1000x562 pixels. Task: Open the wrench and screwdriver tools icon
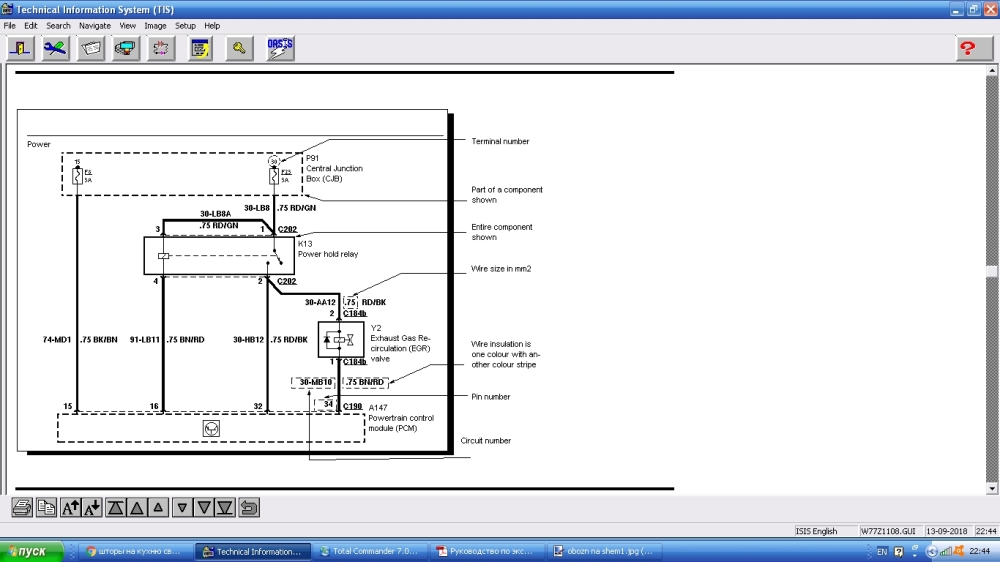click(55, 48)
